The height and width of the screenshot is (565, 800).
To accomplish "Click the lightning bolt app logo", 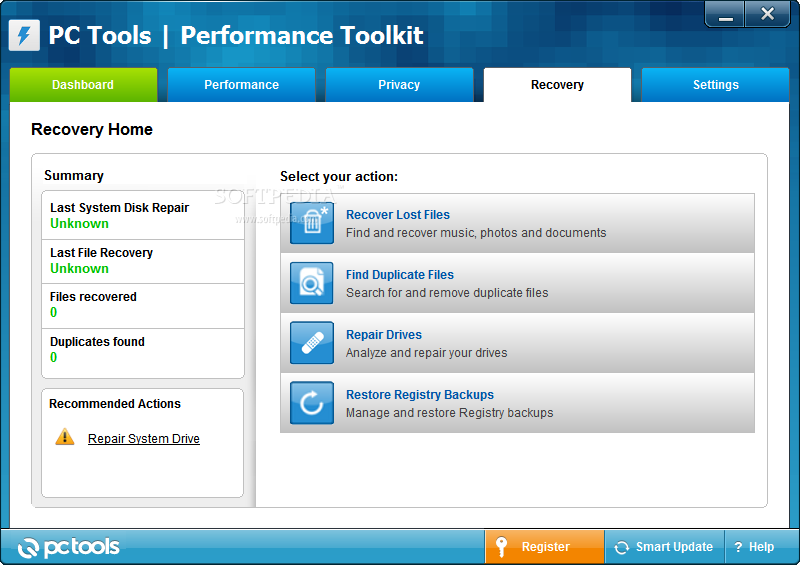I will click(24, 35).
